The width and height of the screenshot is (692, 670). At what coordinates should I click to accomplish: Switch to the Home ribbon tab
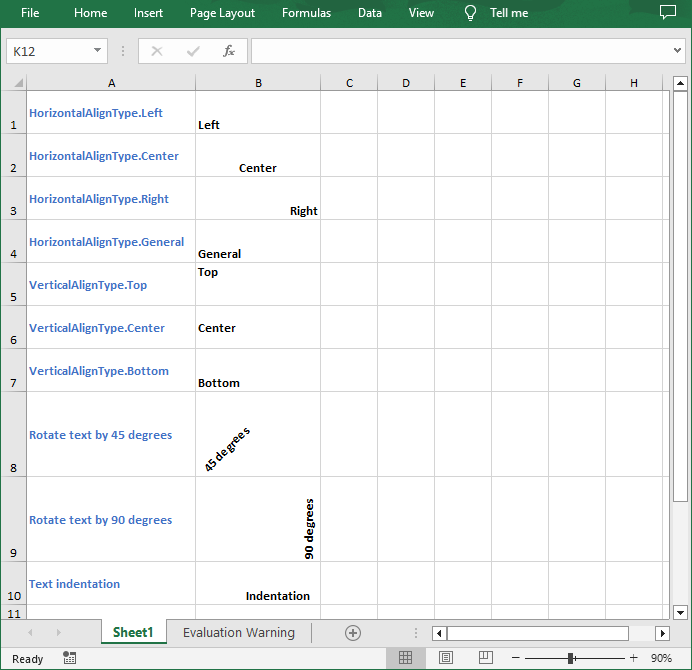point(90,13)
